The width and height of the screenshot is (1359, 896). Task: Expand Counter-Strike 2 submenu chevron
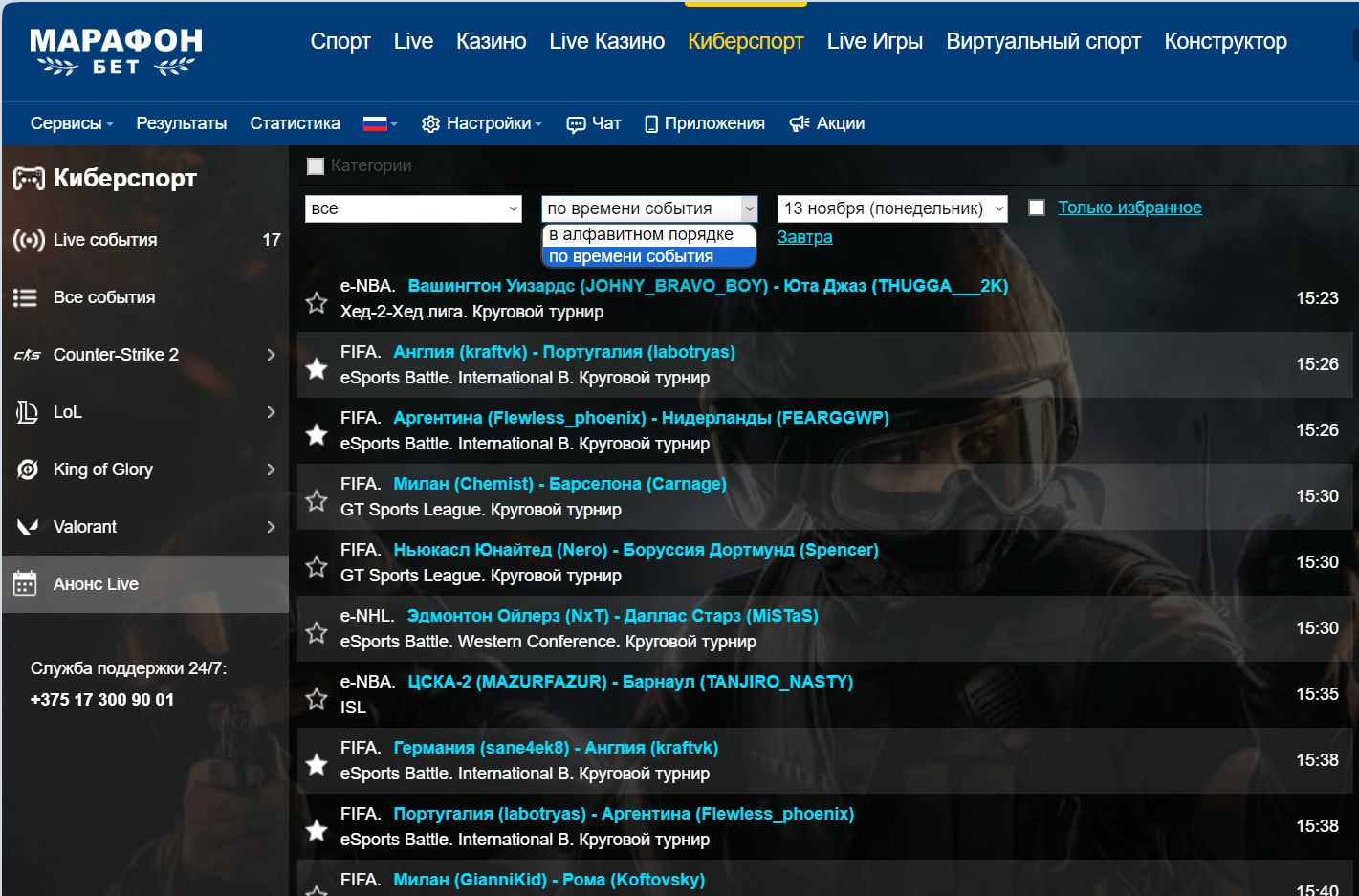271,355
